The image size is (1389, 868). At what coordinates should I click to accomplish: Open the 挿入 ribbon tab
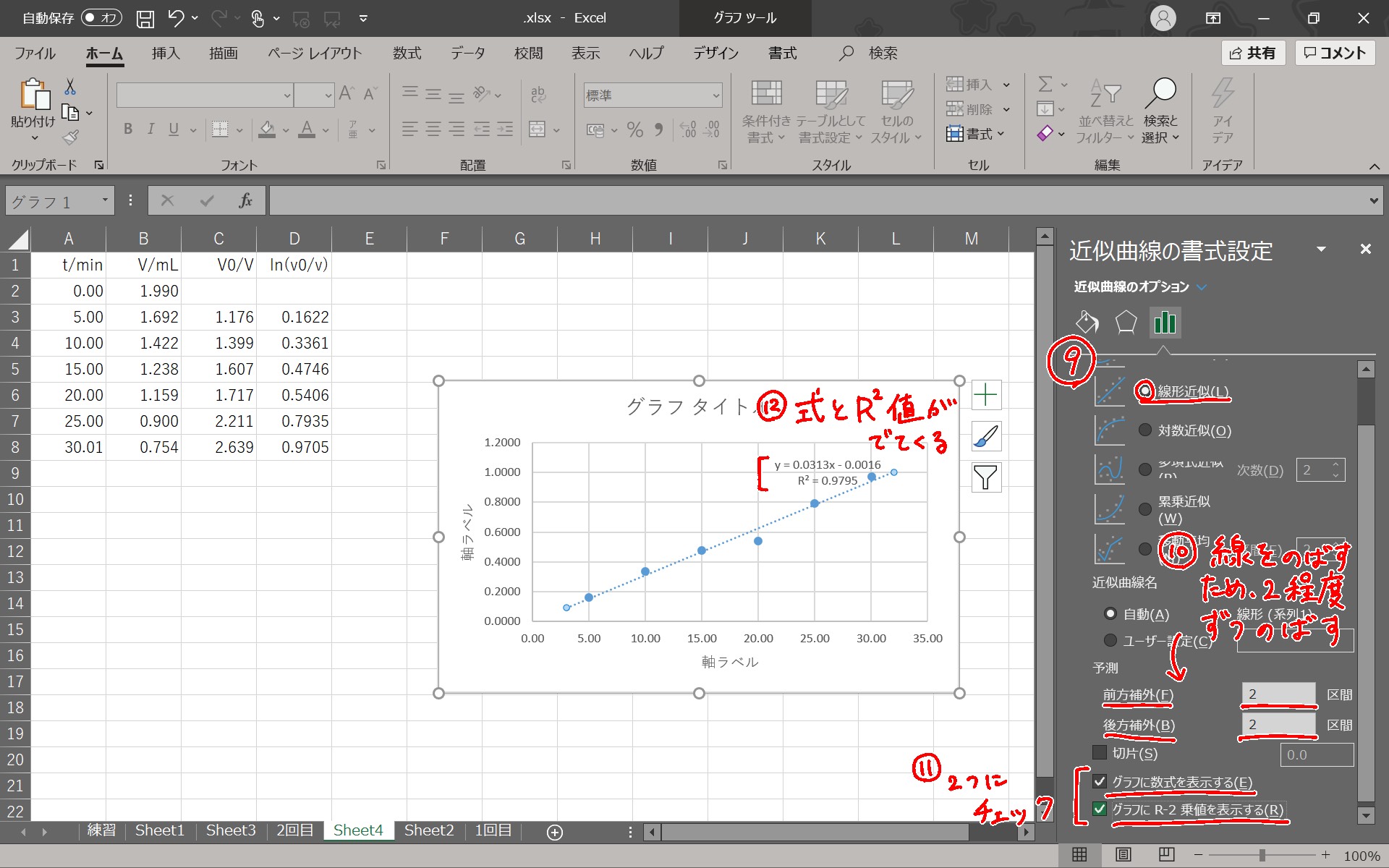coord(166,53)
